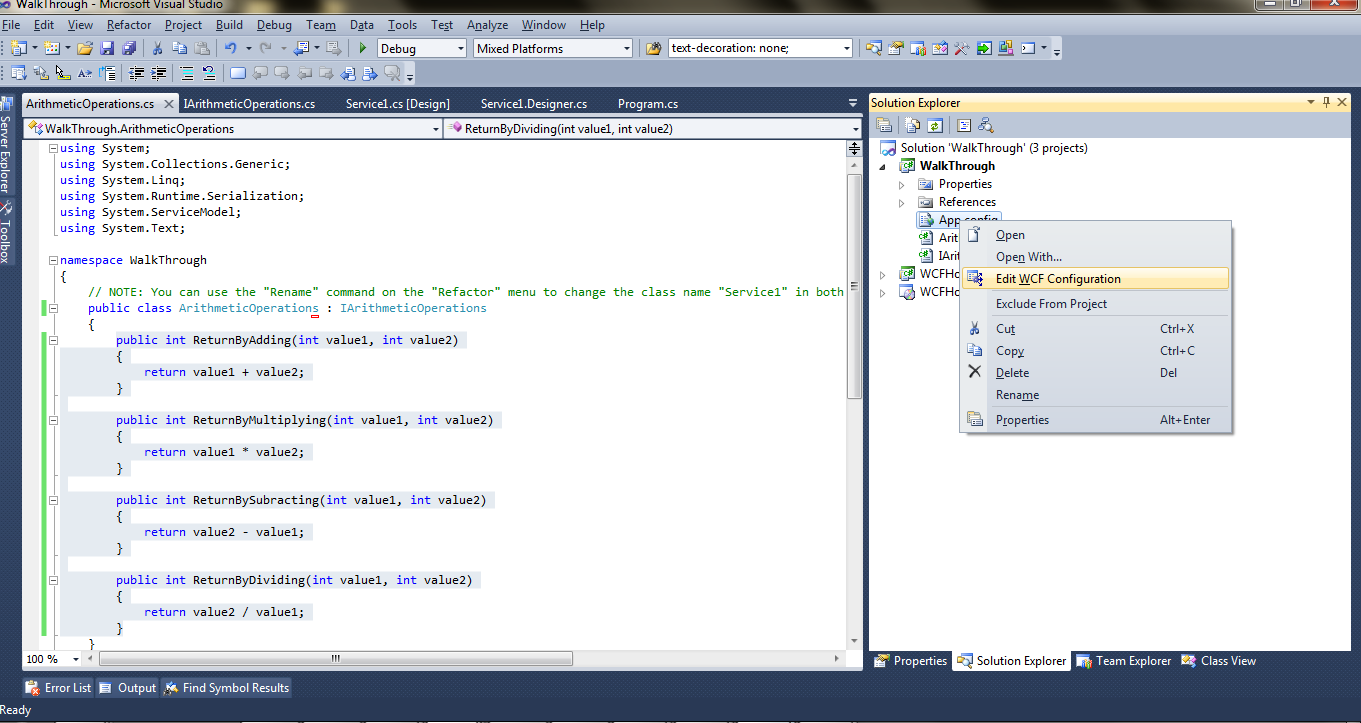Click the Toolbox wrench-and-hammer icon in the main toolbar
The width and height of the screenshot is (1361, 723).
click(x=962, y=48)
